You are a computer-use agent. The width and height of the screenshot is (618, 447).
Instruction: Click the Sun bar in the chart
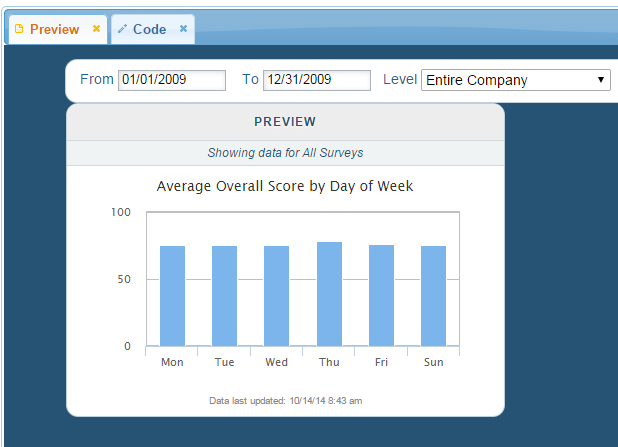click(x=434, y=296)
